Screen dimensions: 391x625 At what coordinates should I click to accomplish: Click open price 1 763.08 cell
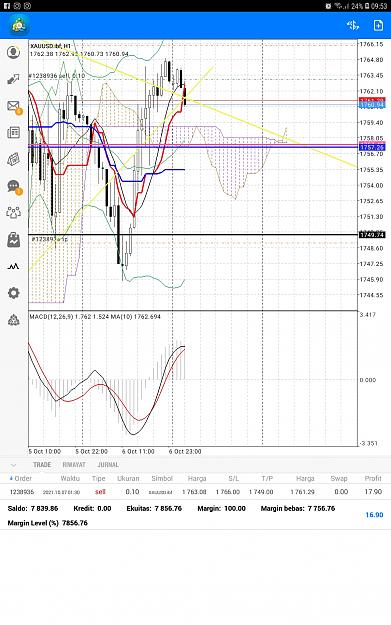point(194,492)
